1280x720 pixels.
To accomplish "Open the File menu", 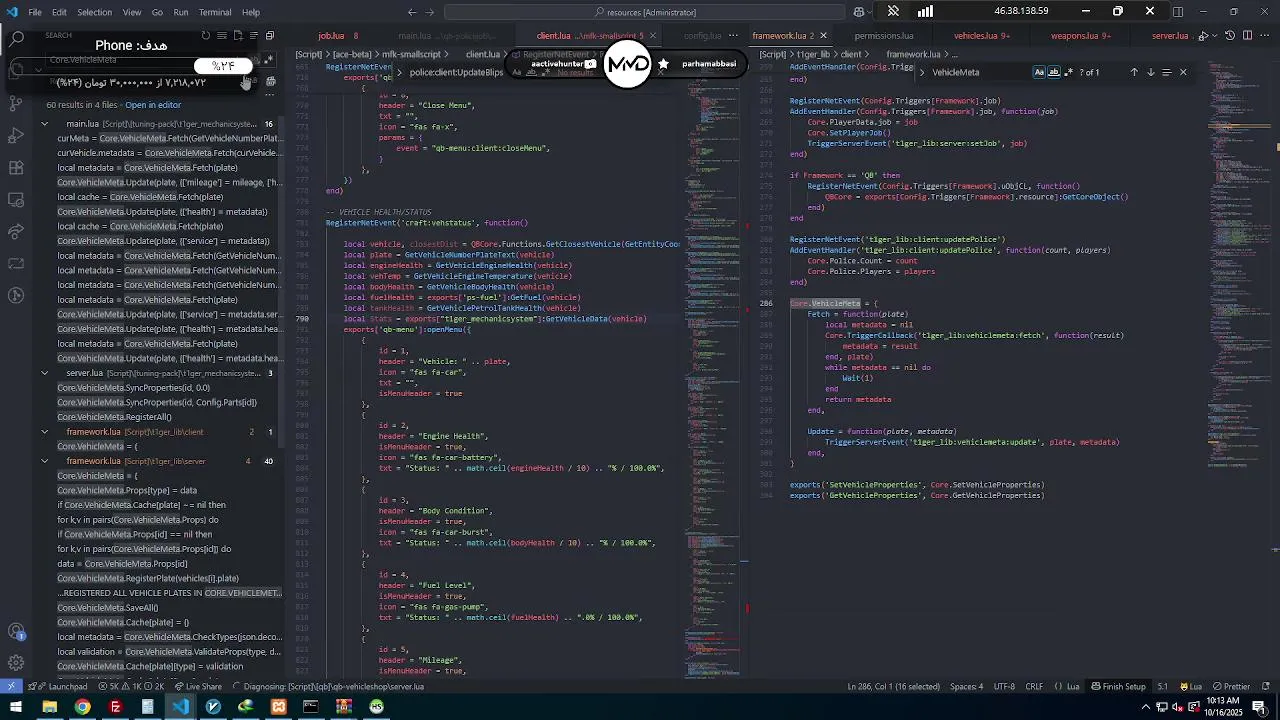I will pos(35,12).
